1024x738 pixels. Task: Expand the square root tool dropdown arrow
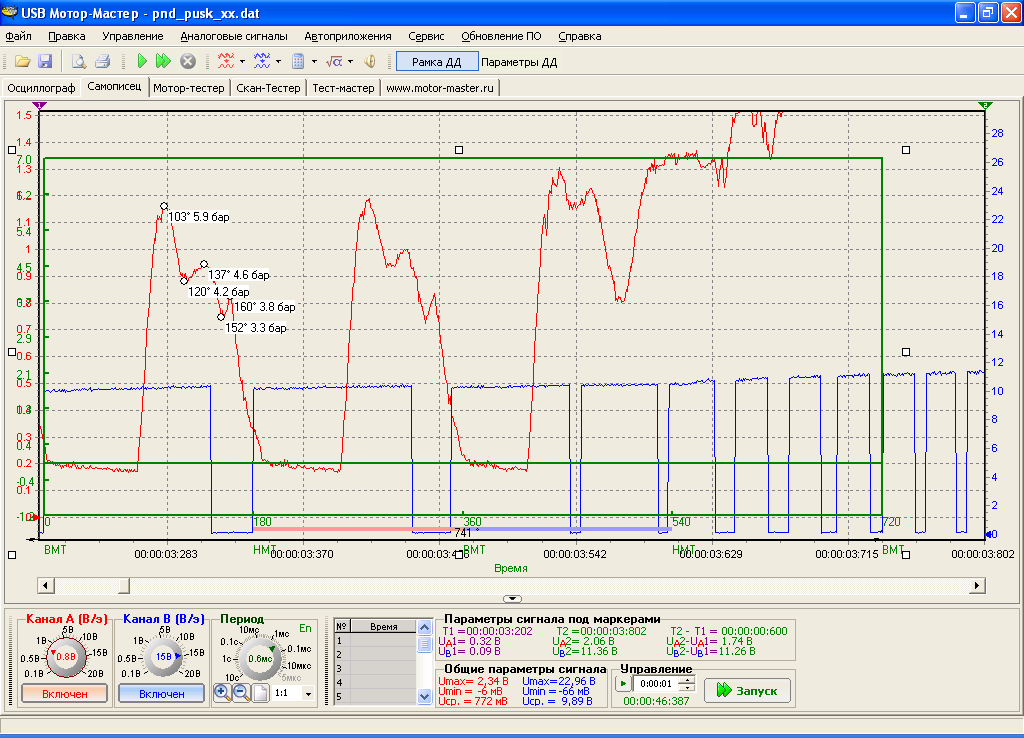click(351, 62)
